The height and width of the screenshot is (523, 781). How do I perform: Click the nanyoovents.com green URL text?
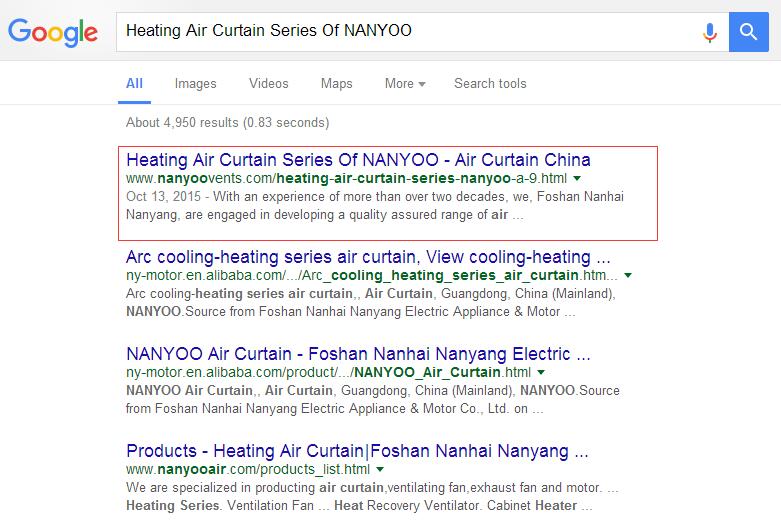(346, 178)
